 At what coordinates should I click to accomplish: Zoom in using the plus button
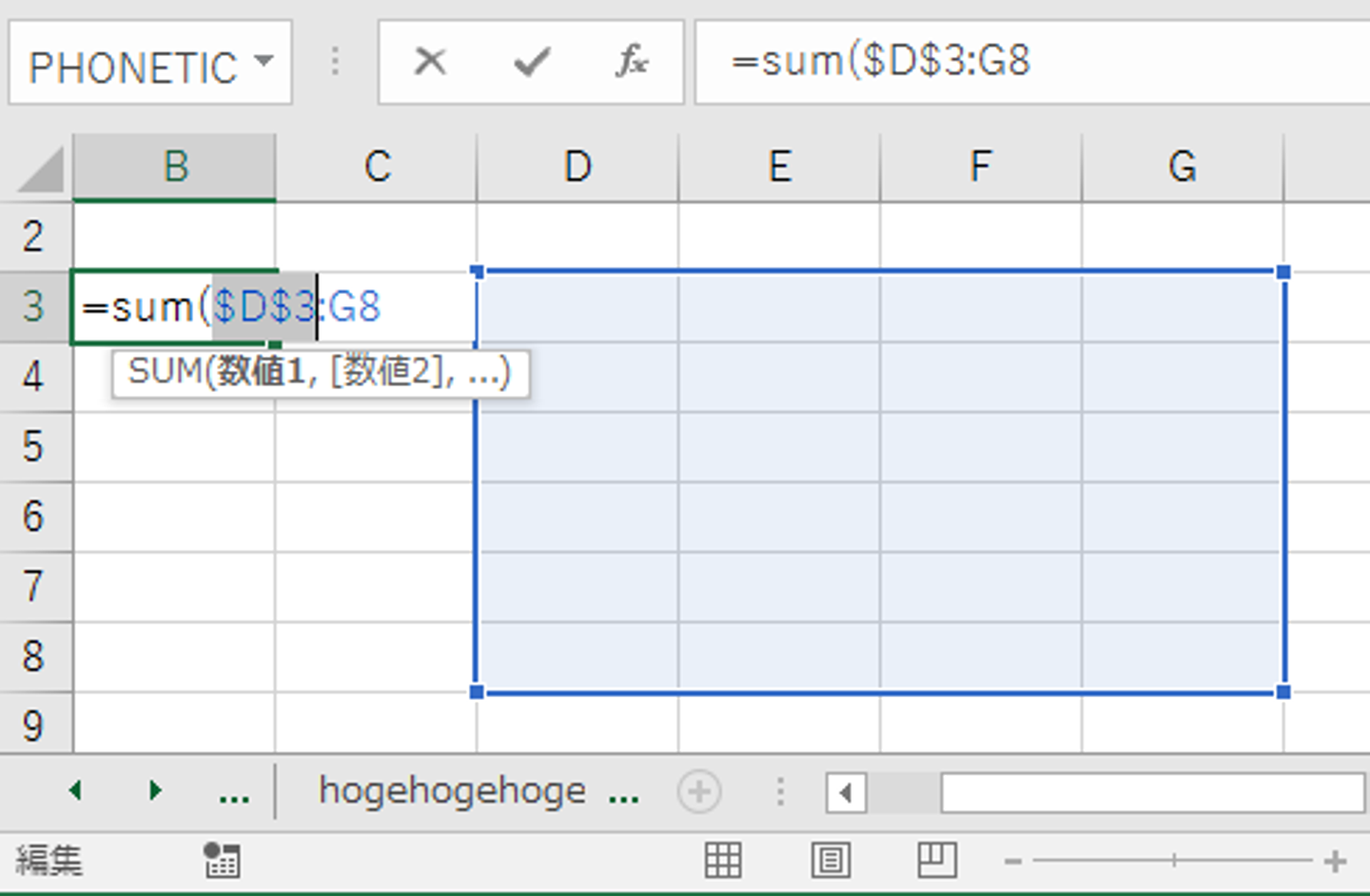[1335, 861]
